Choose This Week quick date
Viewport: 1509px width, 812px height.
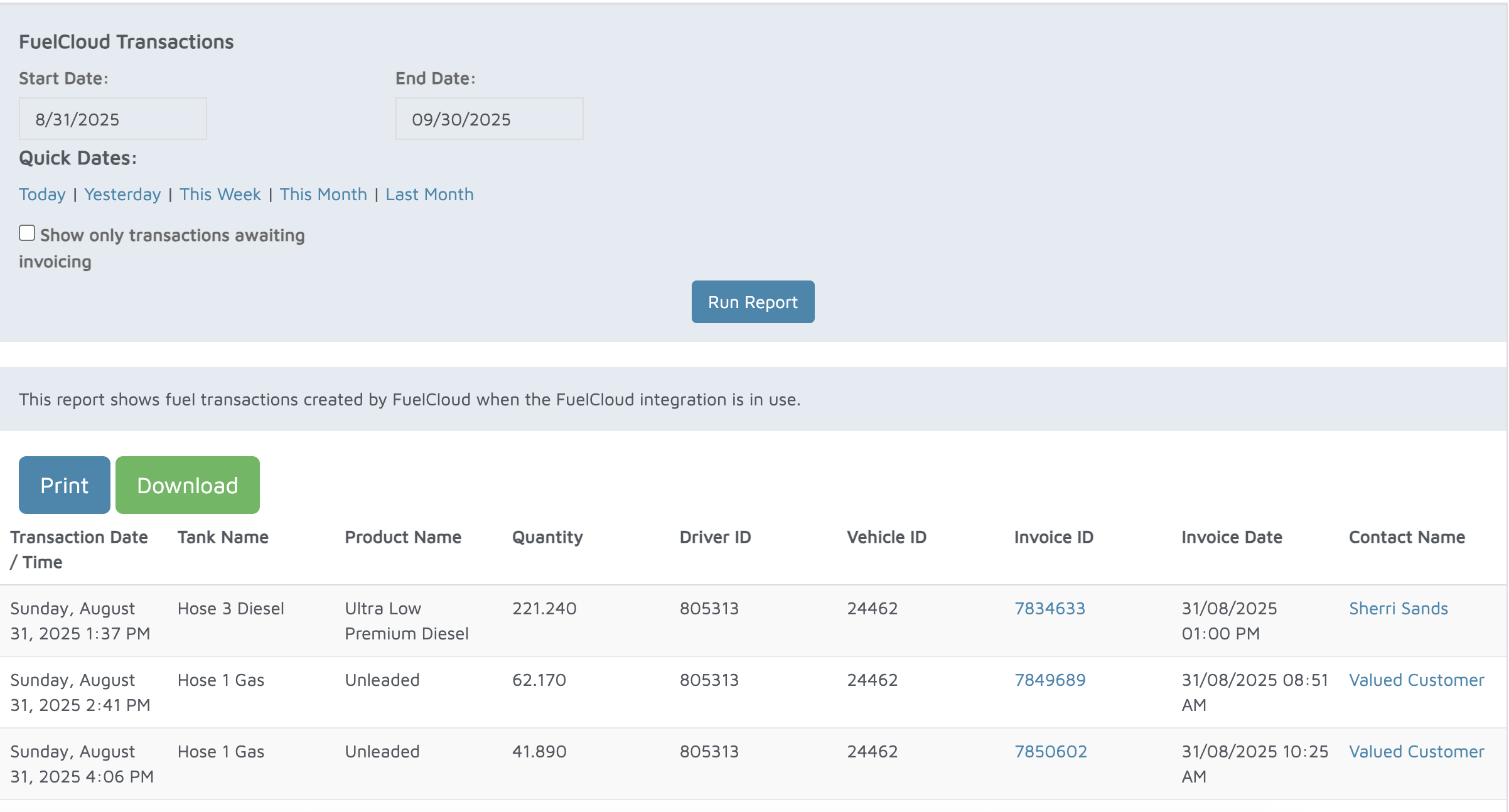tap(220, 195)
